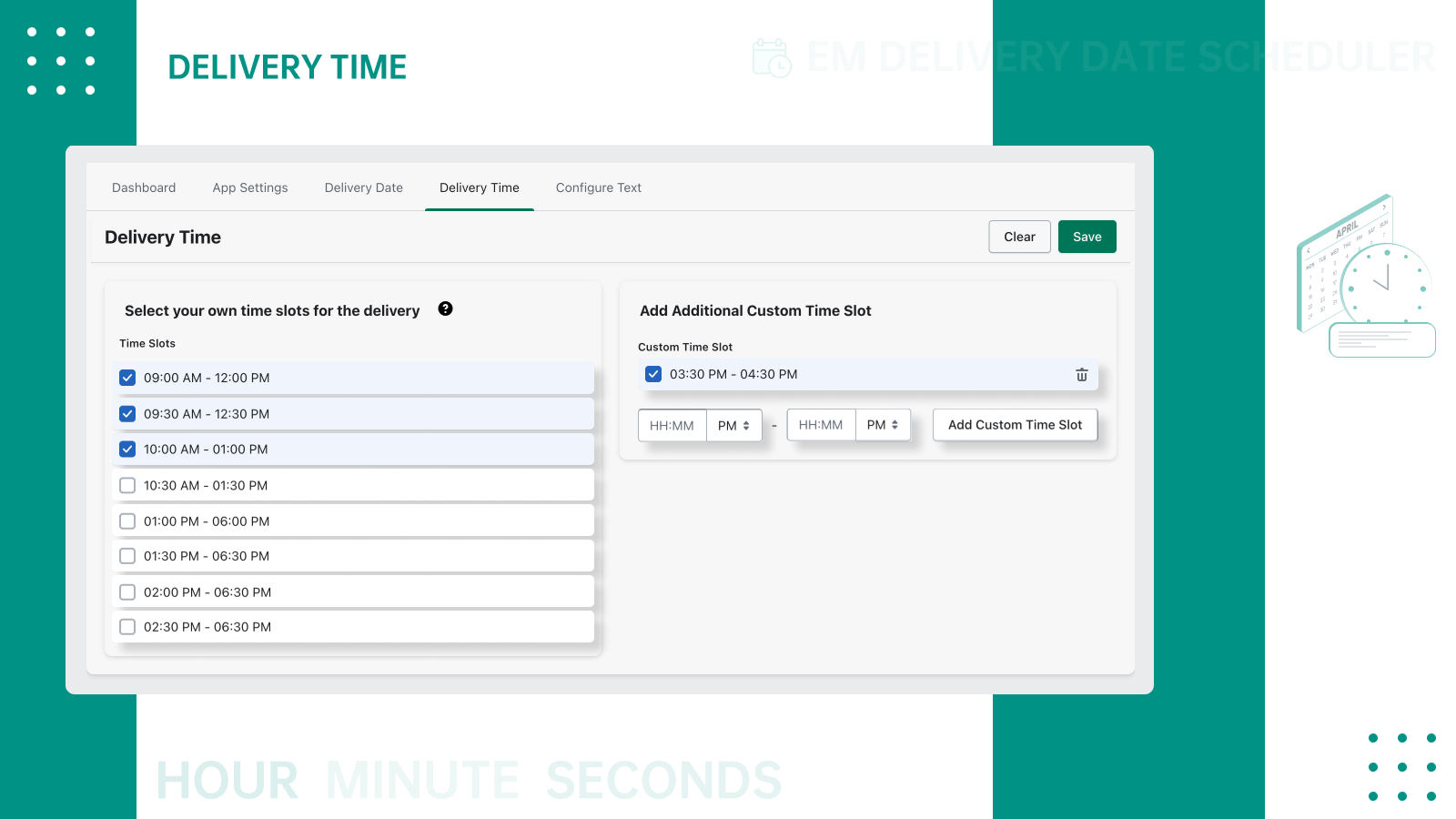The height and width of the screenshot is (819, 1456).
Task: Delete the 03:30 PM - 04:30 PM custom slot
Action: tap(1081, 374)
